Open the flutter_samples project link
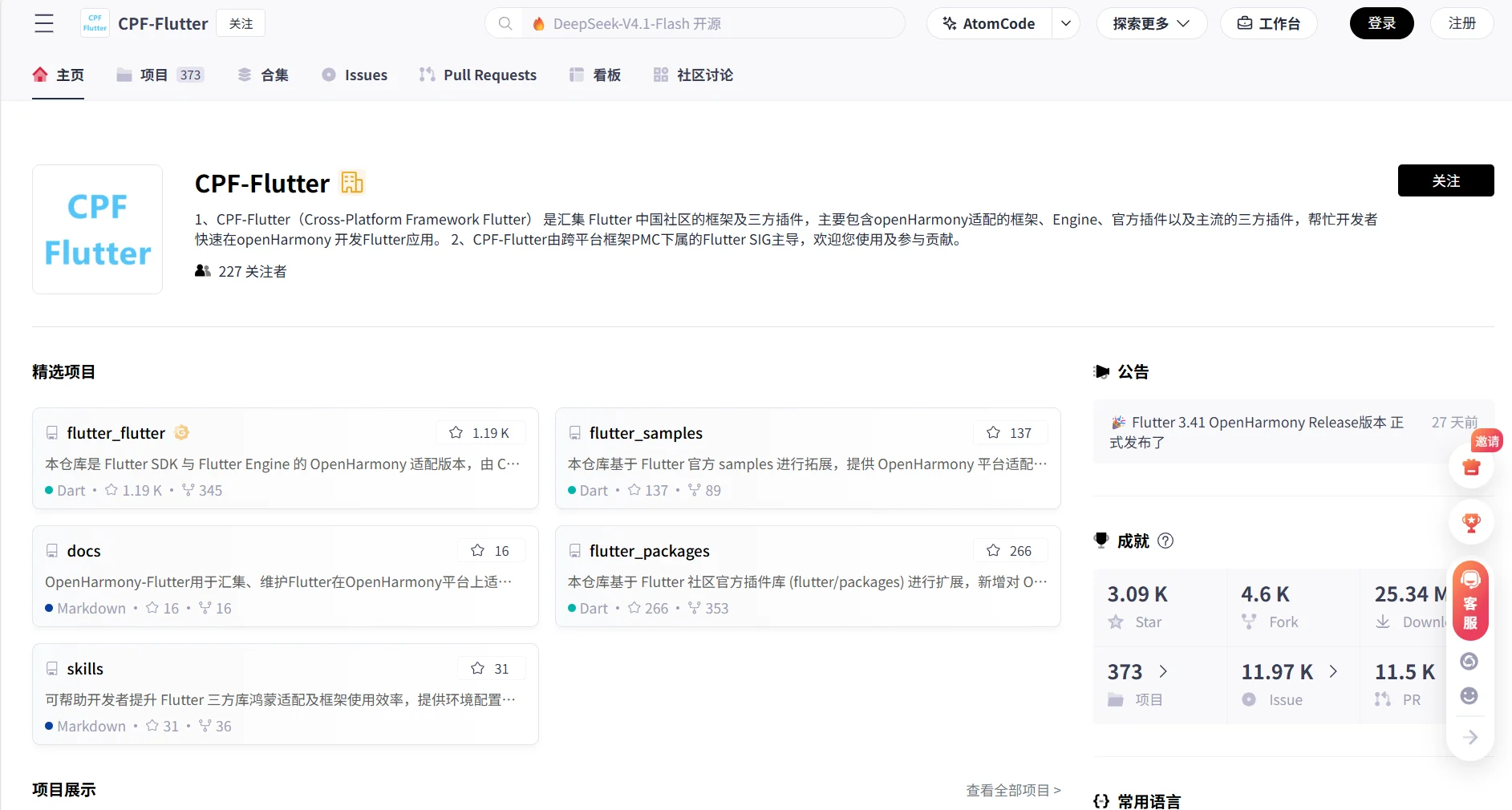1512x810 pixels. coord(646,432)
